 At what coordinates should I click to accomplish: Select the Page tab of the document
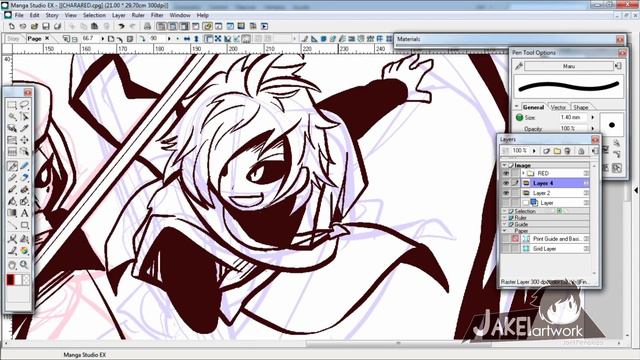click(34, 39)
